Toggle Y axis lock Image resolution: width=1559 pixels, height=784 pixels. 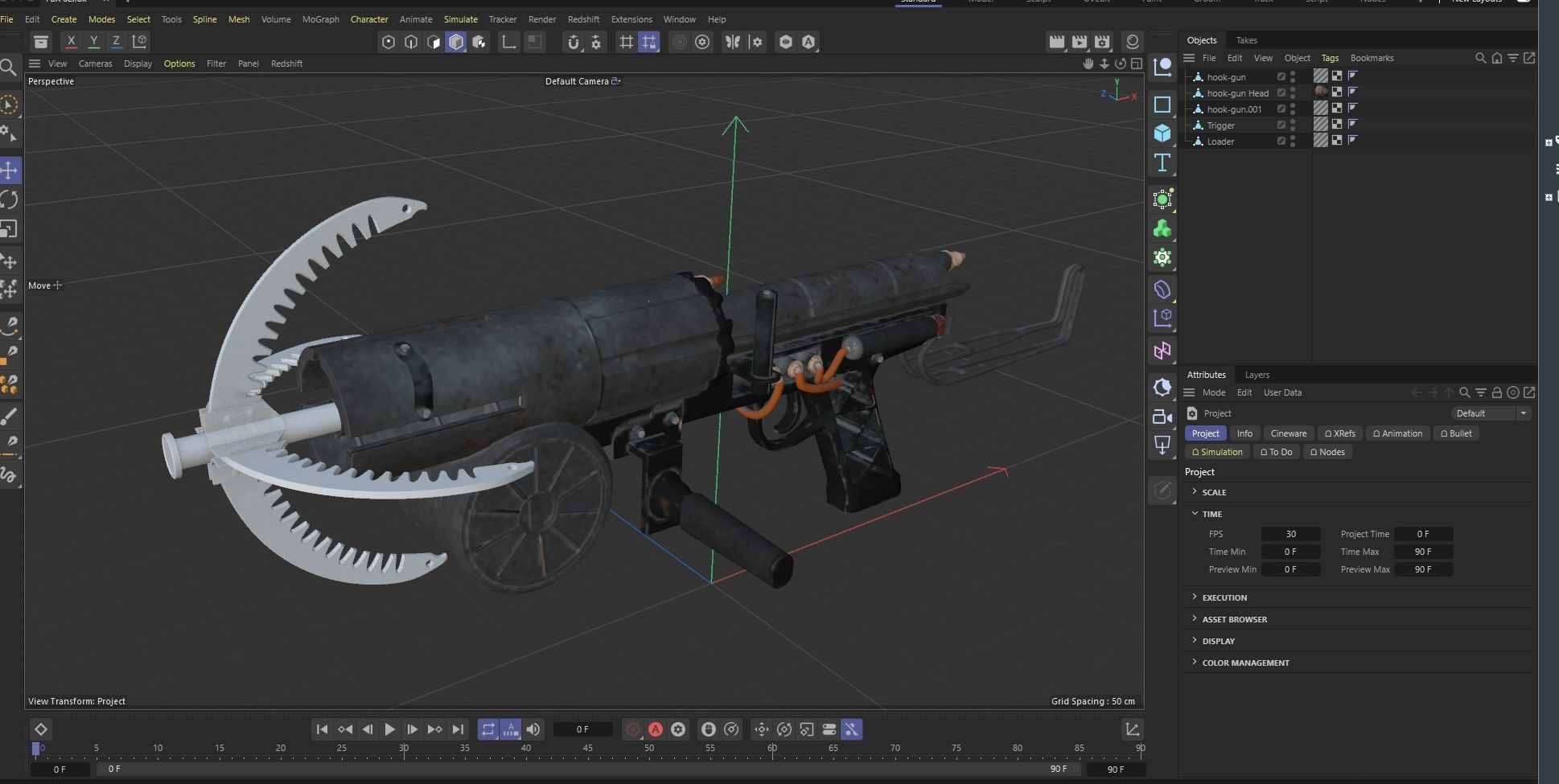pyautogui.click(x=93, y=41)
